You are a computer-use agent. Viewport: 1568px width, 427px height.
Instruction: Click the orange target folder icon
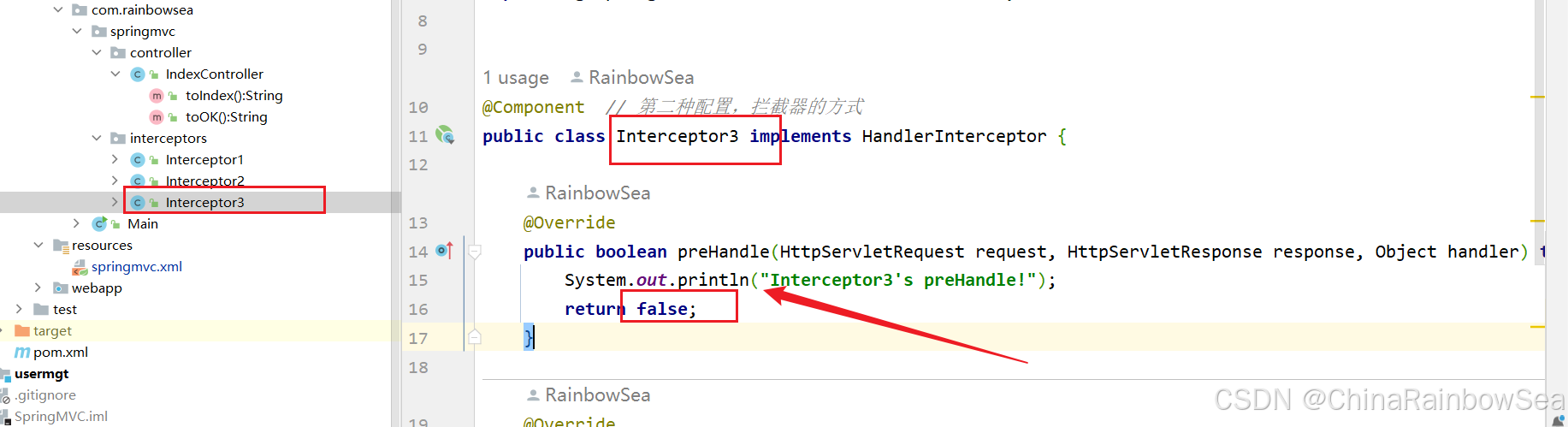tap(22, 331)
